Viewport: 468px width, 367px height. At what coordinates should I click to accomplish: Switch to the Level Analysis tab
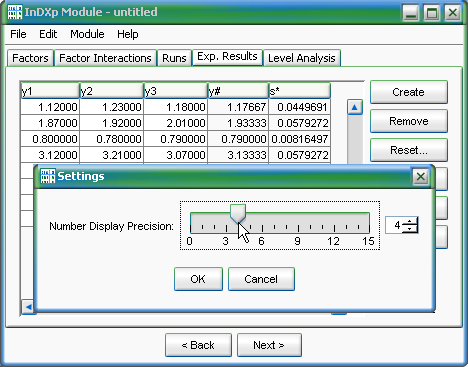click(302, 58)
